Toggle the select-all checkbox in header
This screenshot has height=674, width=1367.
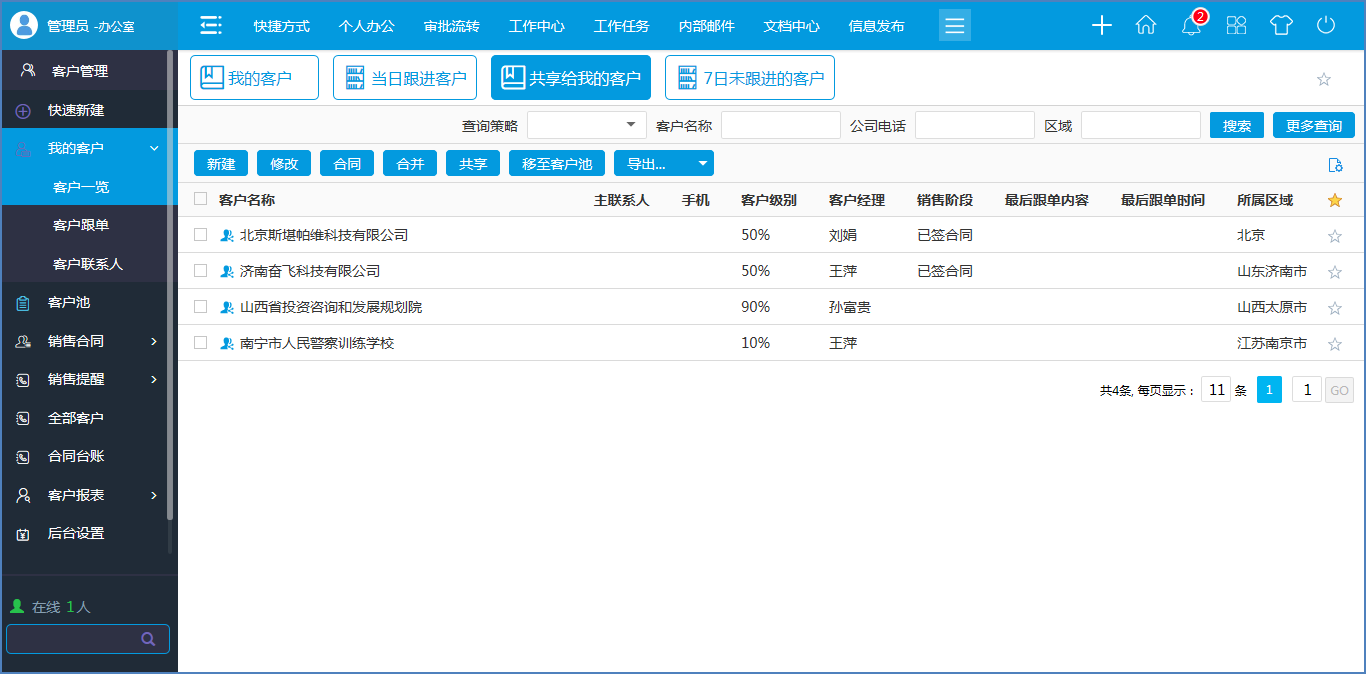pos(201,199)
